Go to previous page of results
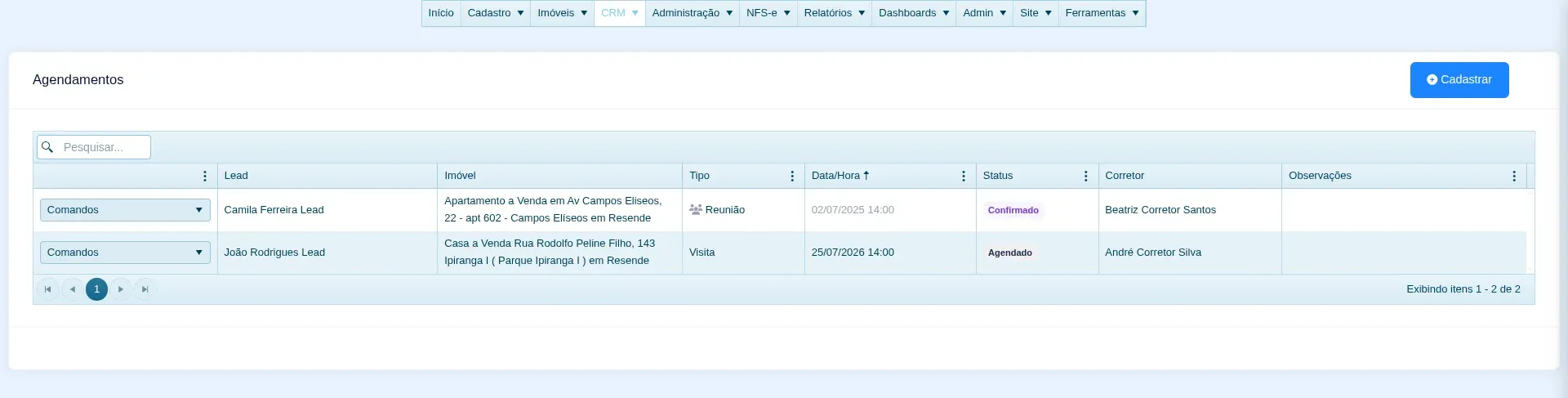The image size is (1568, 398). point(73,289)
